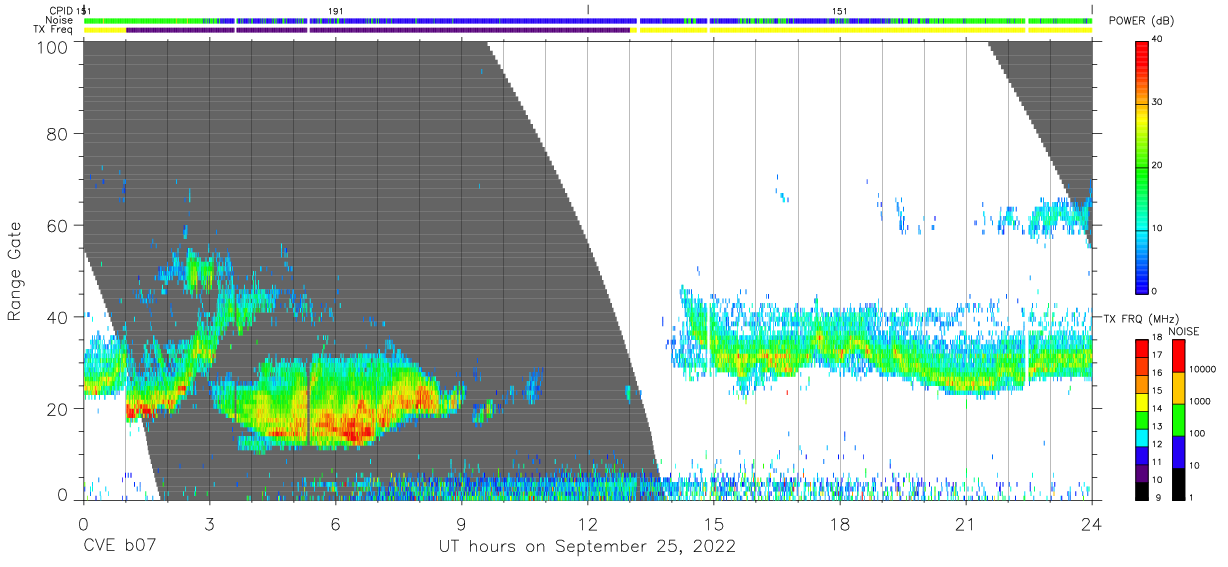
Task: Click the '6' tick on UT hours axis
Action: pyautogui.click(x=336, y=524)
